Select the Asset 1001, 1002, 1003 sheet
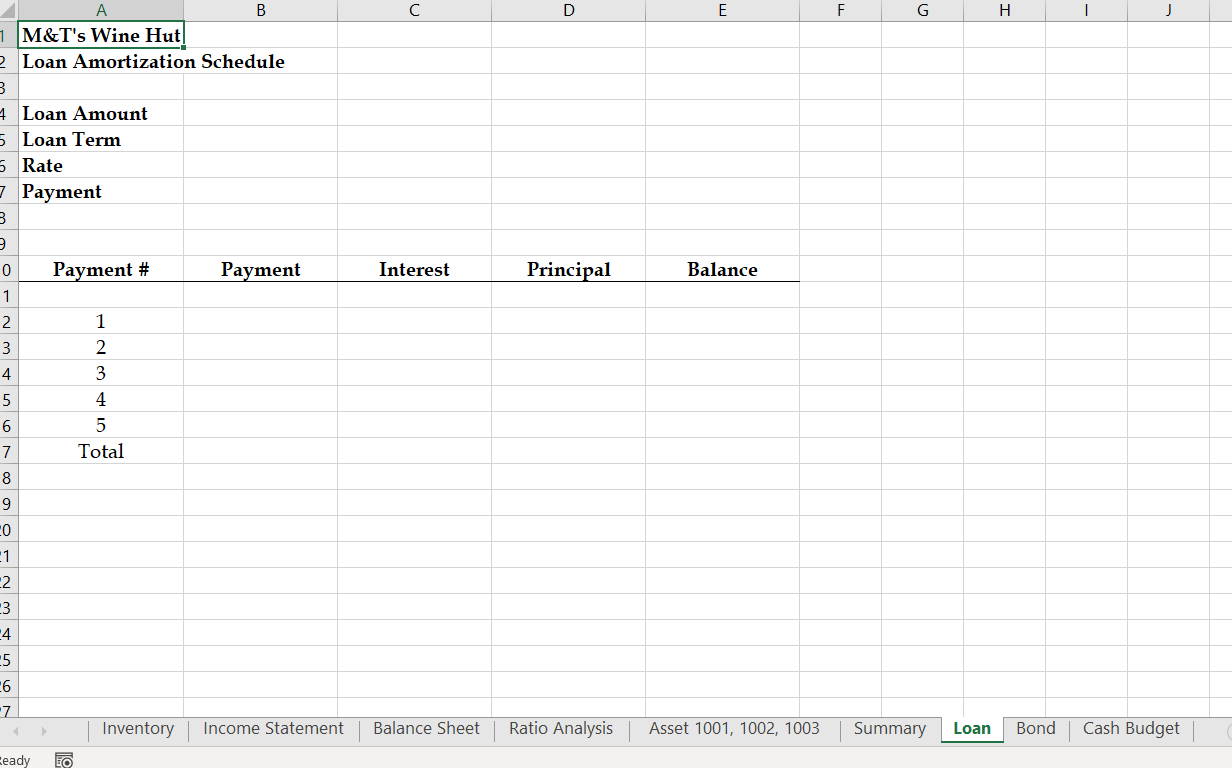Image resolution: width=1232 pixels, height=768 pixels. (734, 729)
